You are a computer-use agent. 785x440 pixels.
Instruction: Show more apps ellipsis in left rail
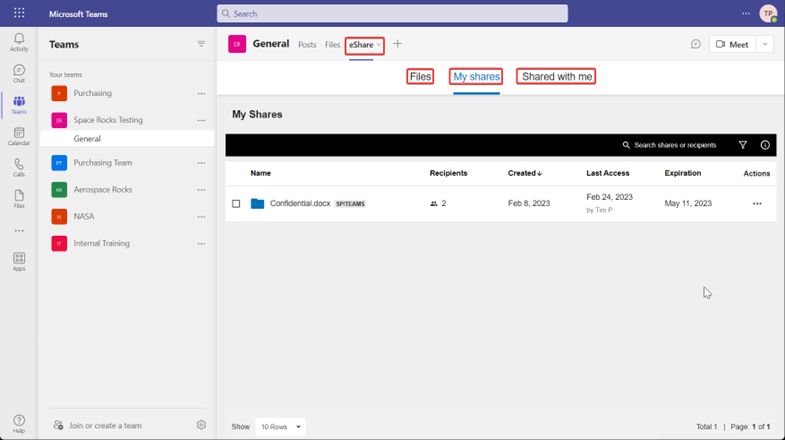click(x=19, y=231)
